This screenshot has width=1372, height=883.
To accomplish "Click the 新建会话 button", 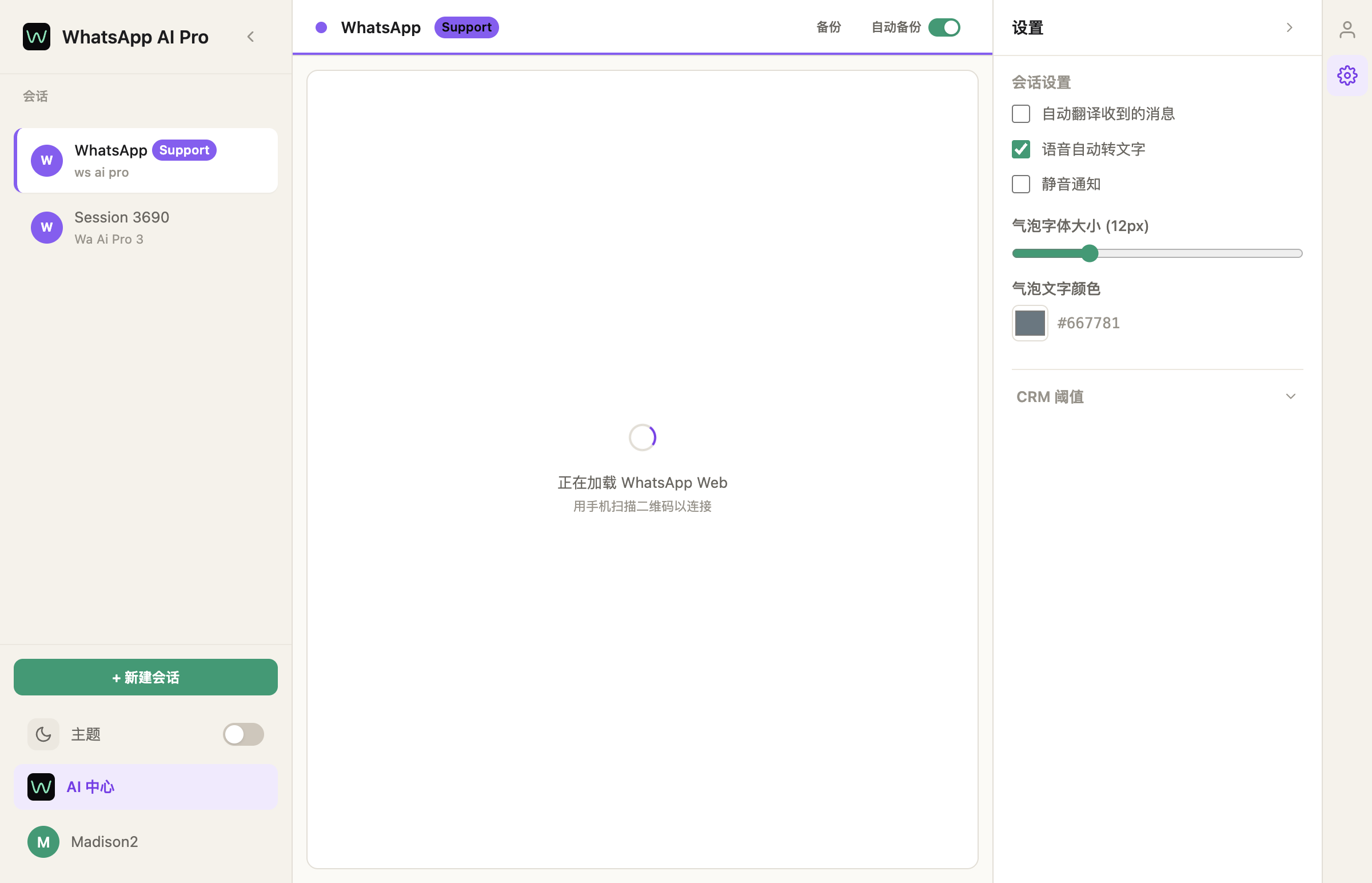I will [146, 677].
